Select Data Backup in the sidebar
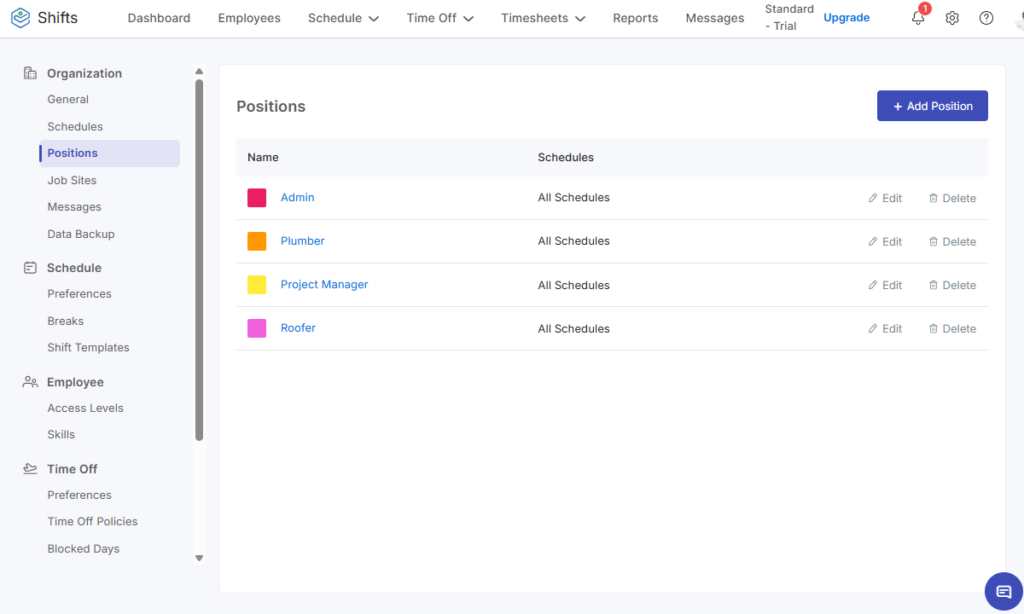 click(81, 234)
